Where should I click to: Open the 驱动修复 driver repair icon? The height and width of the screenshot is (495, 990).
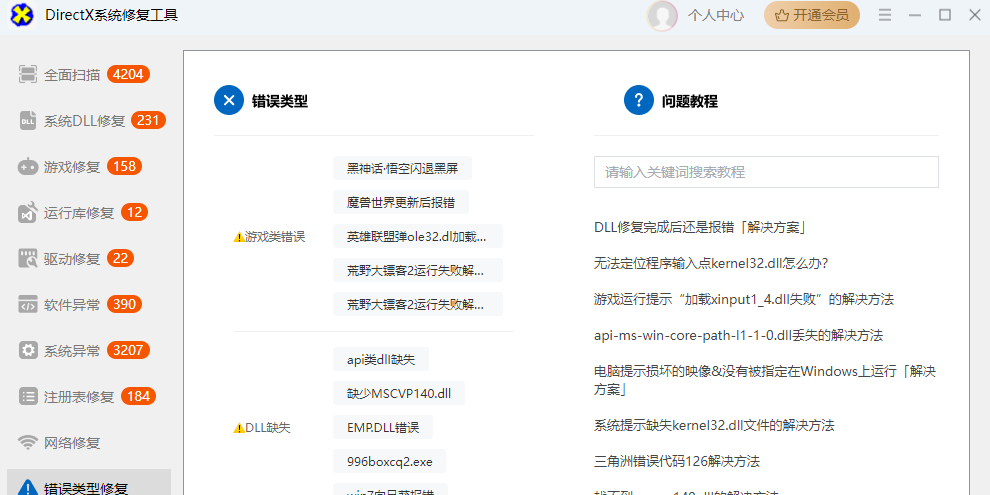(28, 258)
